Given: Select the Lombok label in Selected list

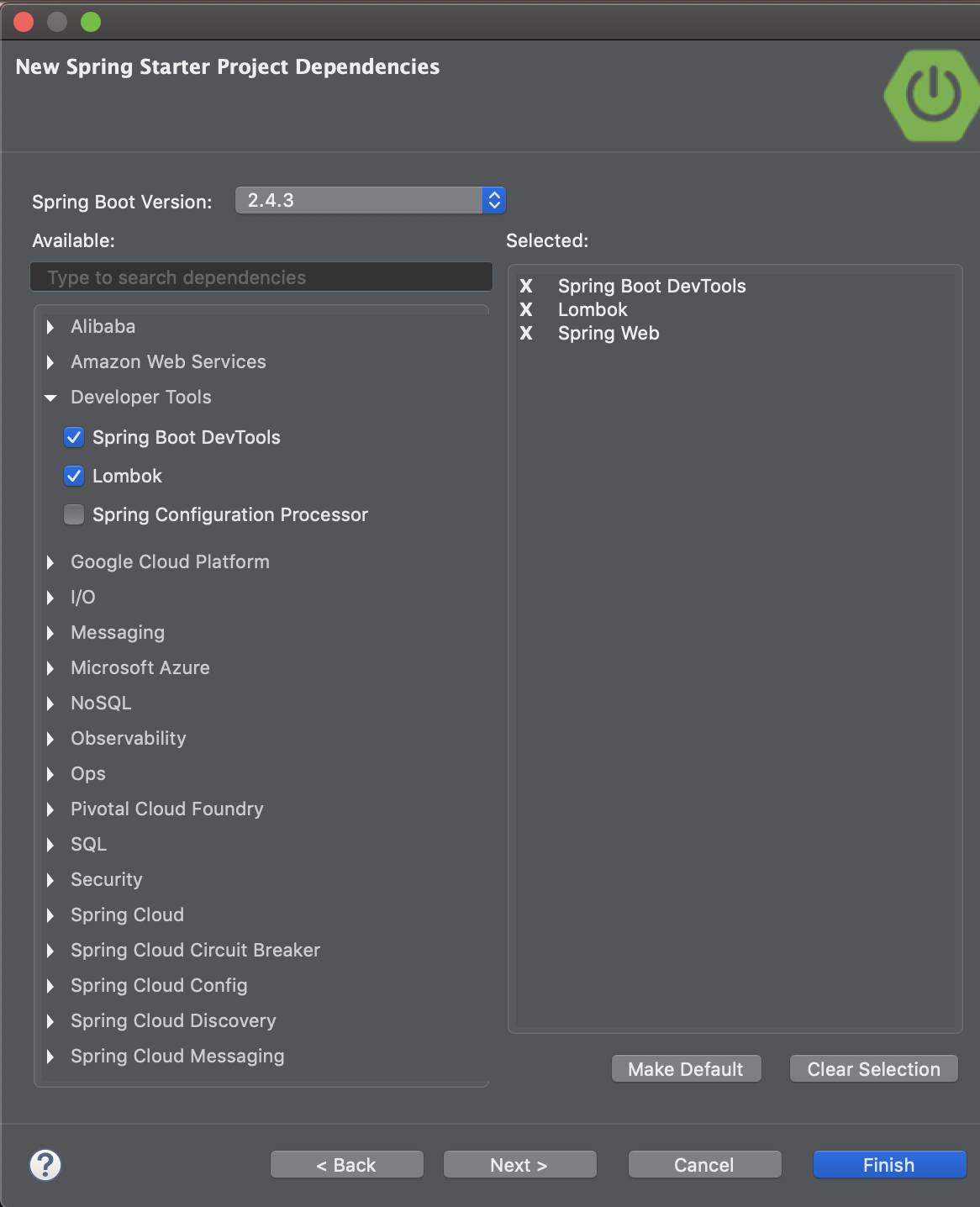Looking at the screenshot, I should tap(593, 309).
